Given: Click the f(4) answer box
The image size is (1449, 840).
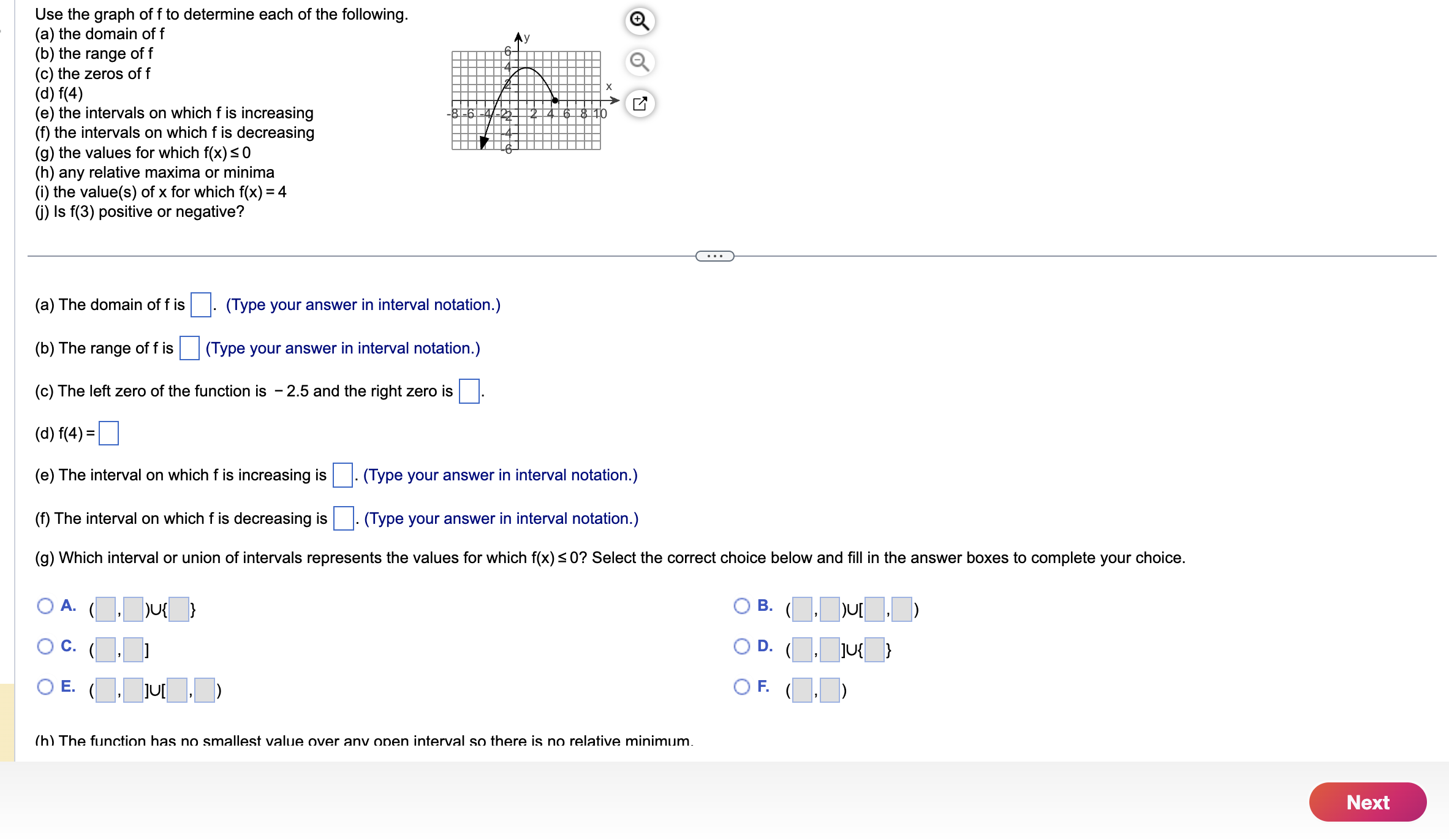Looking at the screenshot, I should click(x=109, y=433).
